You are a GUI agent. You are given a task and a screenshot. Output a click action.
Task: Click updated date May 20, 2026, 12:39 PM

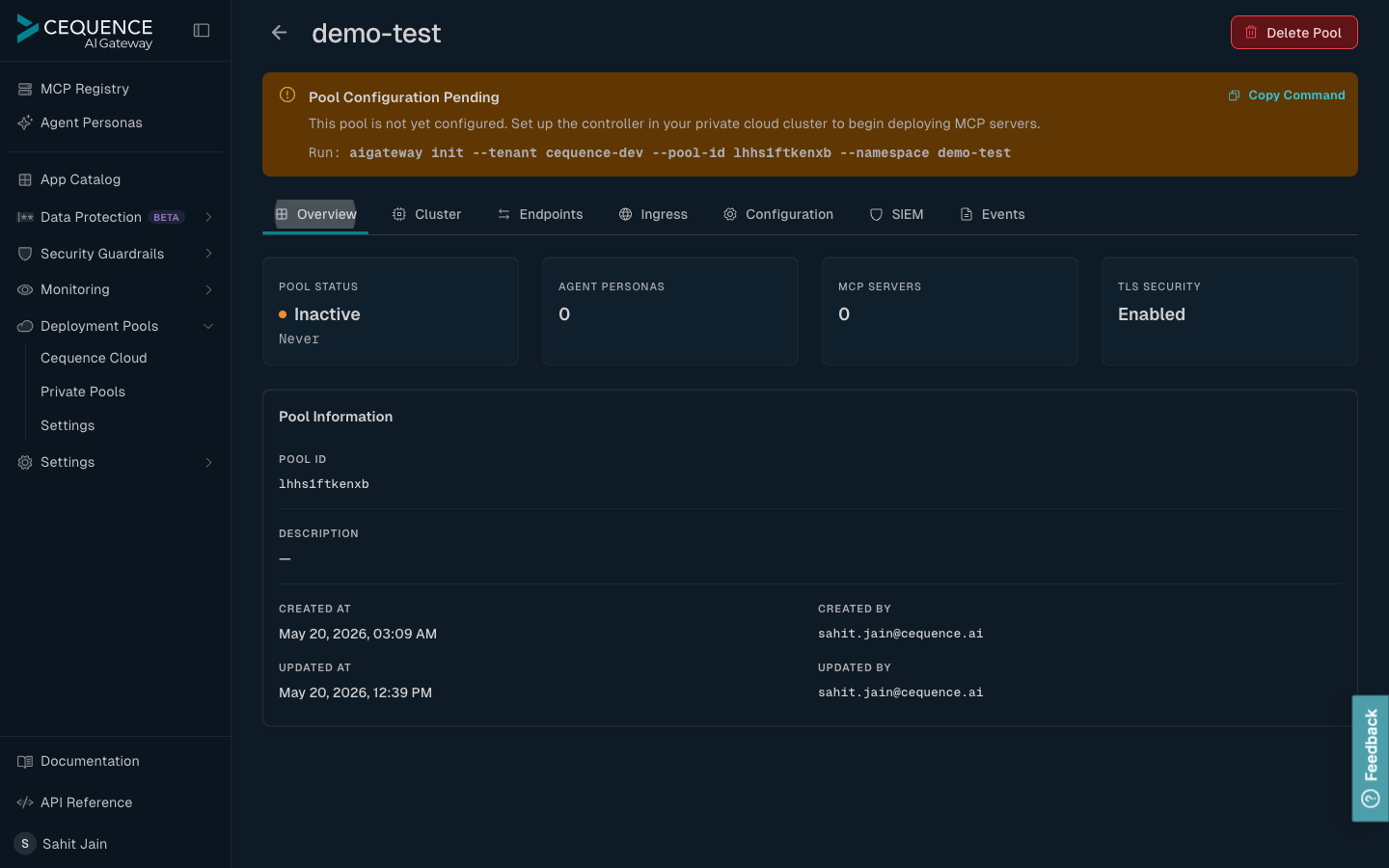pos(355,692)
